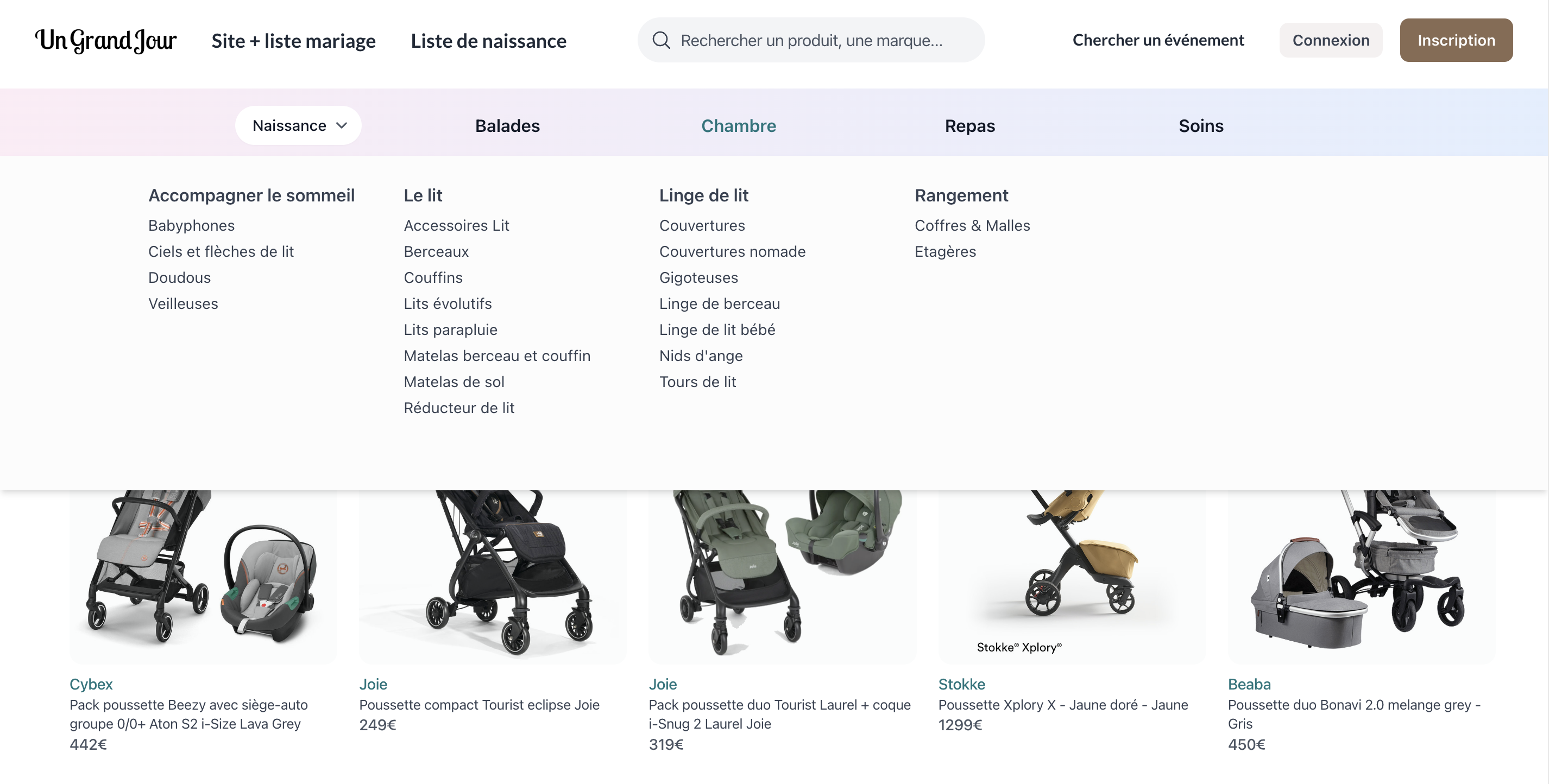Focus the product search input field
The height and width of the screenshot is (784, 1549).
coord(810,40)
